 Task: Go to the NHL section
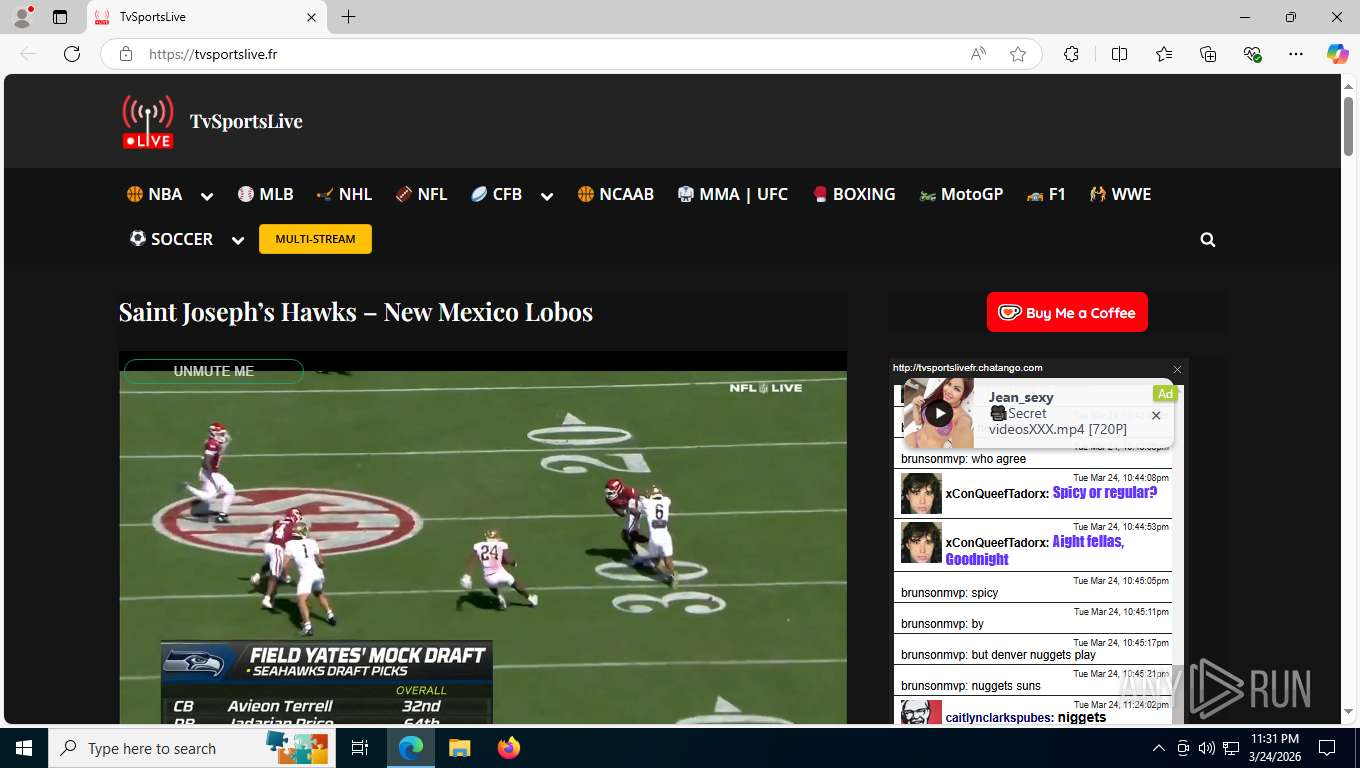pos(344,194)
